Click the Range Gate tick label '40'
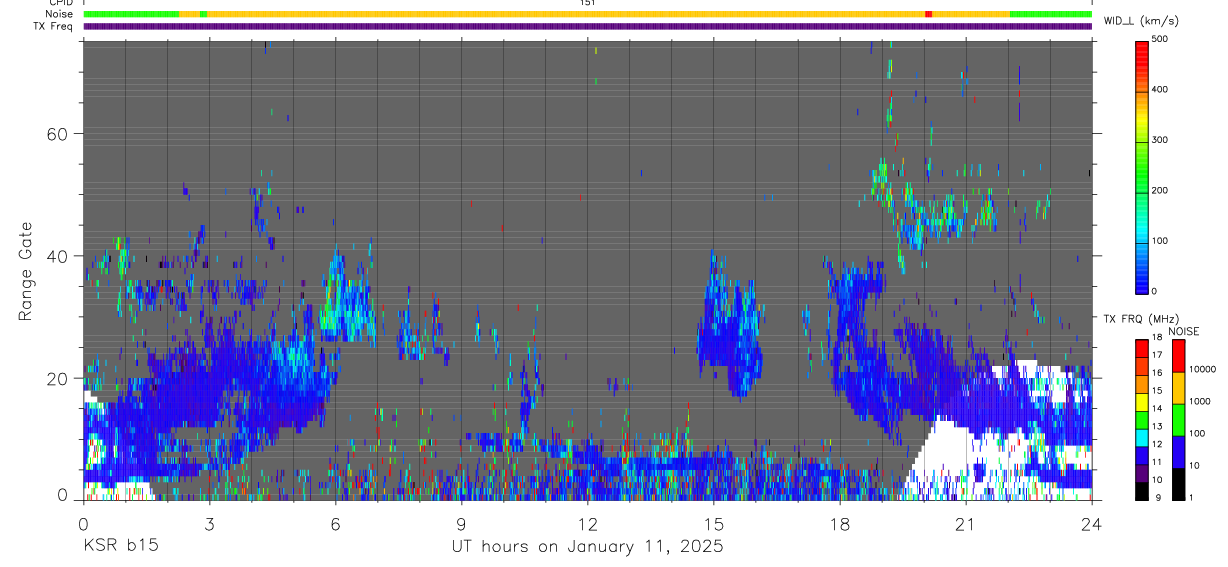 (x=59, y=256)
